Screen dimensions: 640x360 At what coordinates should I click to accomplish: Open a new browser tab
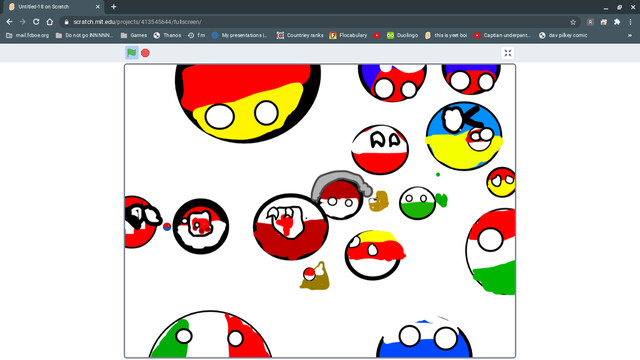click(x=113, y=7)
